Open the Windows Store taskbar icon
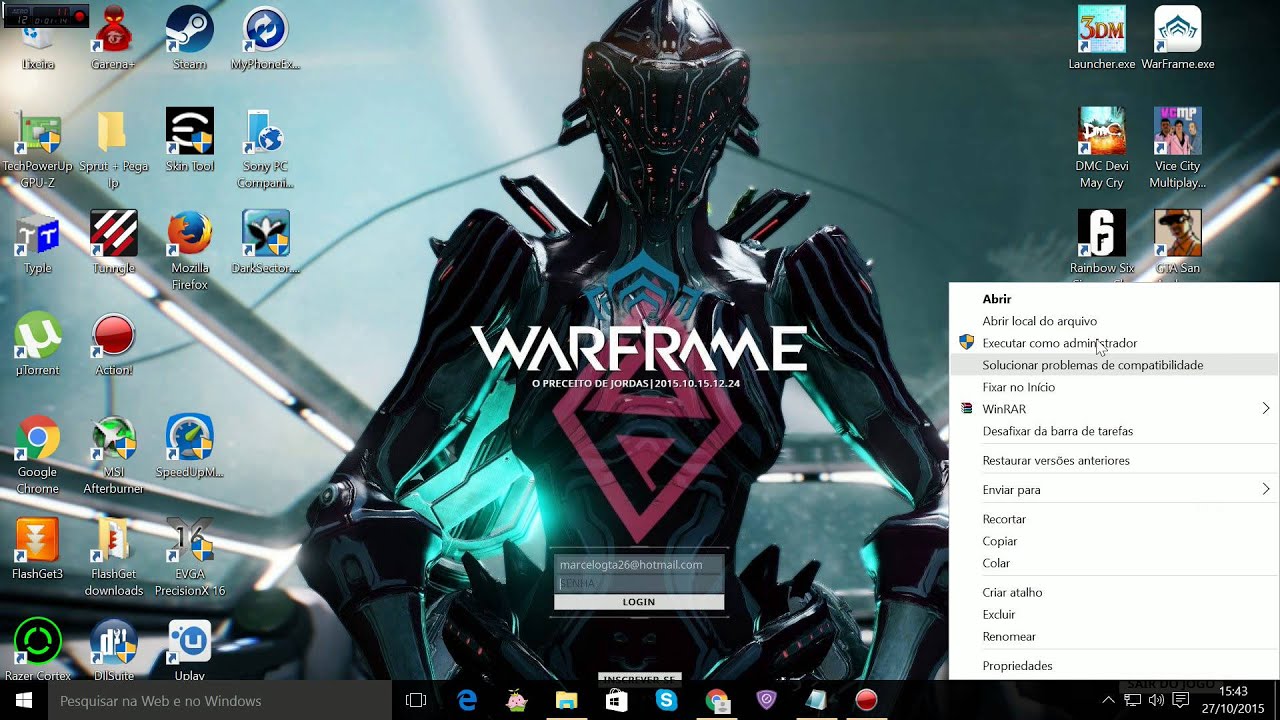1280x720 pixels. [x=617, y=700]
